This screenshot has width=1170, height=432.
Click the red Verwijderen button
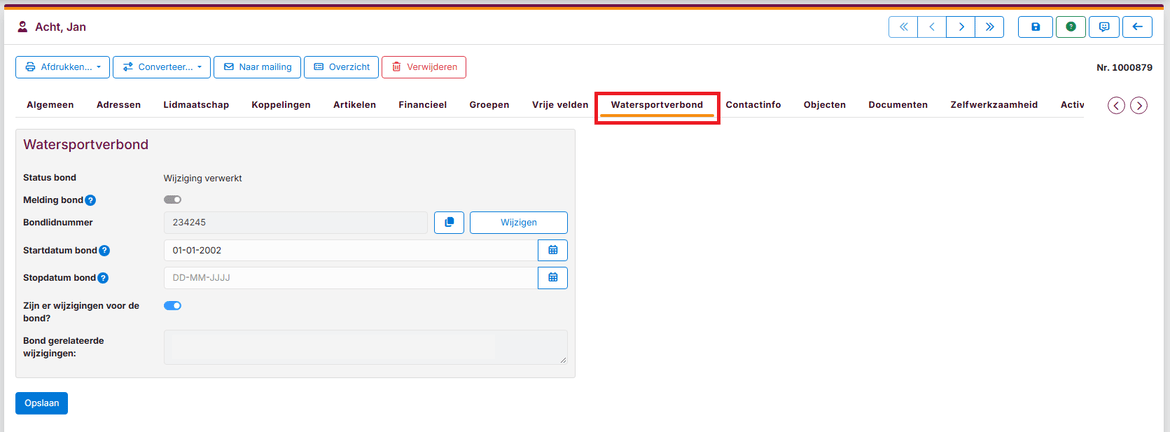point(424,67)
